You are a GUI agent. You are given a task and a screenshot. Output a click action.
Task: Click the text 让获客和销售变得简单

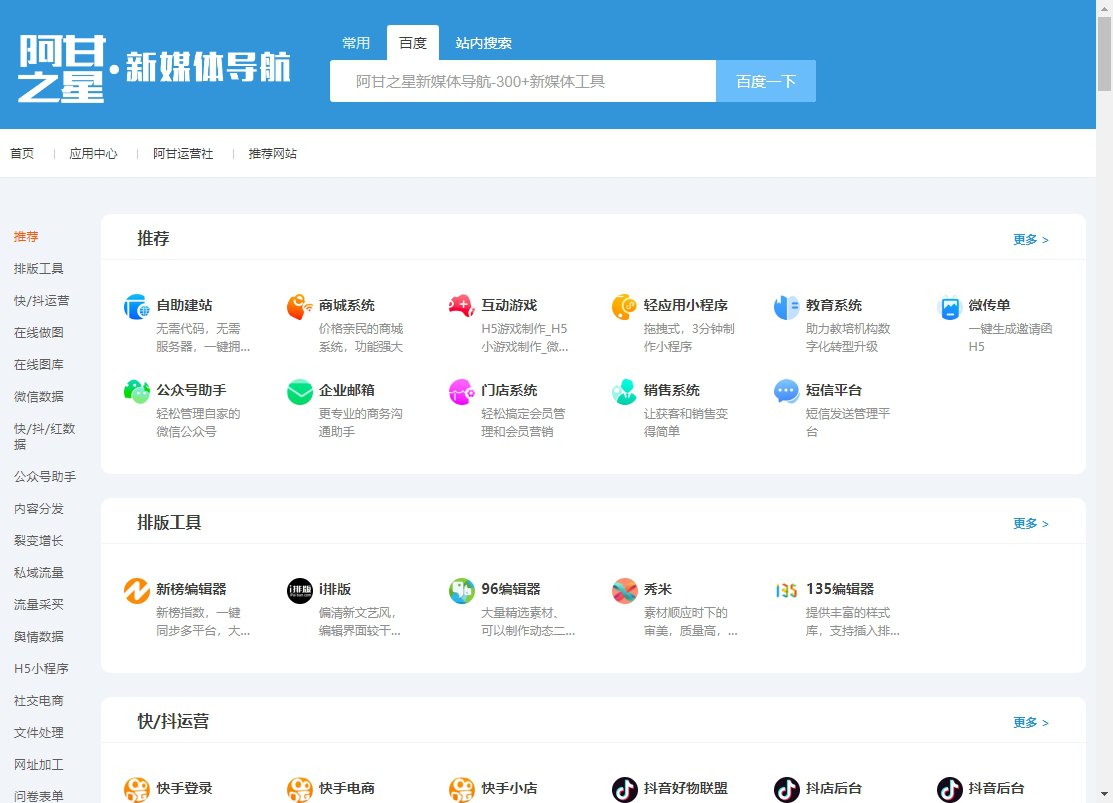click(686, 422)
